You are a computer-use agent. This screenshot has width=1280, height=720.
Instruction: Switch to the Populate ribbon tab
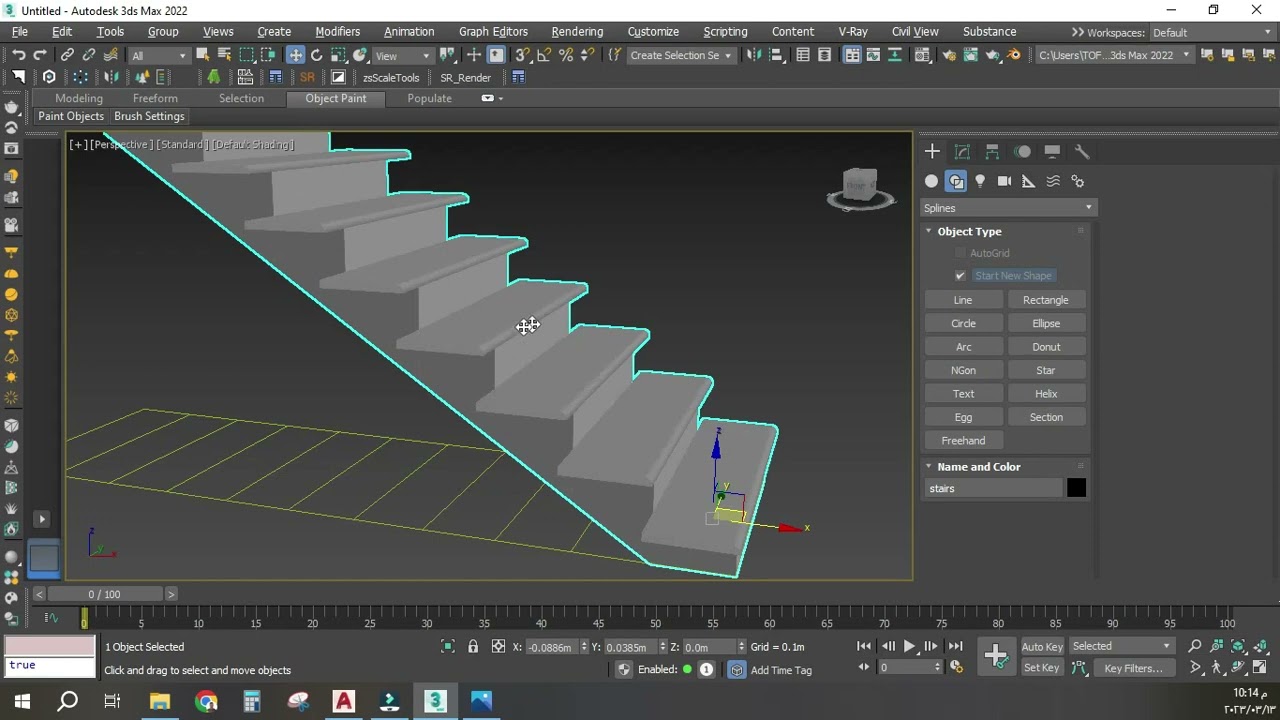click(x=430, y=98)
